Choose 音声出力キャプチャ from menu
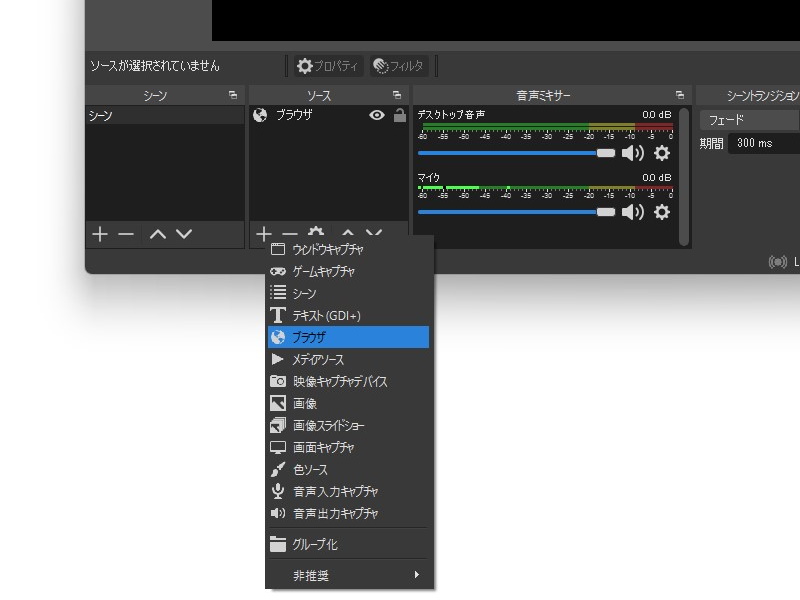The image size is (800, 600). pos(348,513)
